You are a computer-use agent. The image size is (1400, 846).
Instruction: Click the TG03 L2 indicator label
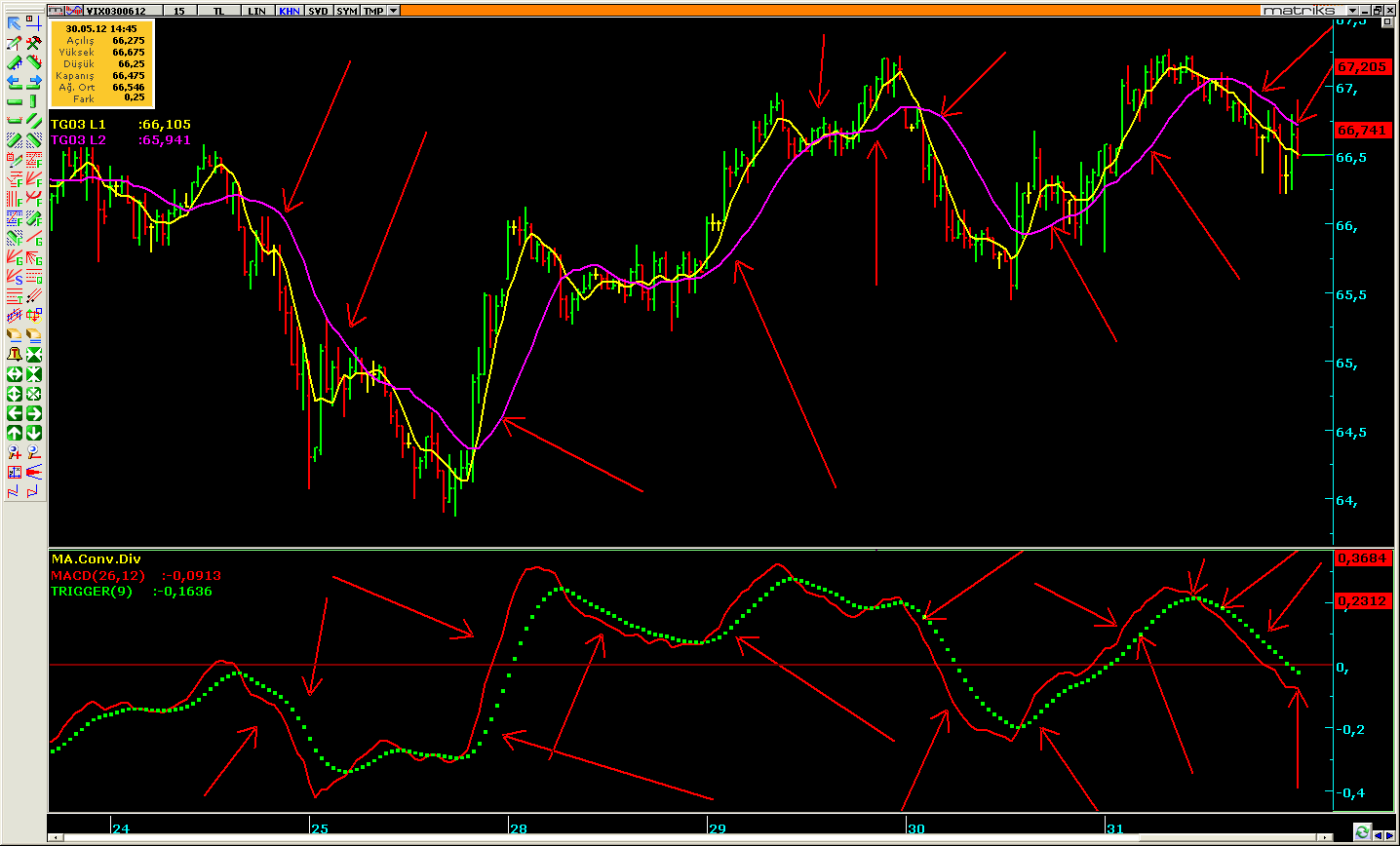(78, 140)
